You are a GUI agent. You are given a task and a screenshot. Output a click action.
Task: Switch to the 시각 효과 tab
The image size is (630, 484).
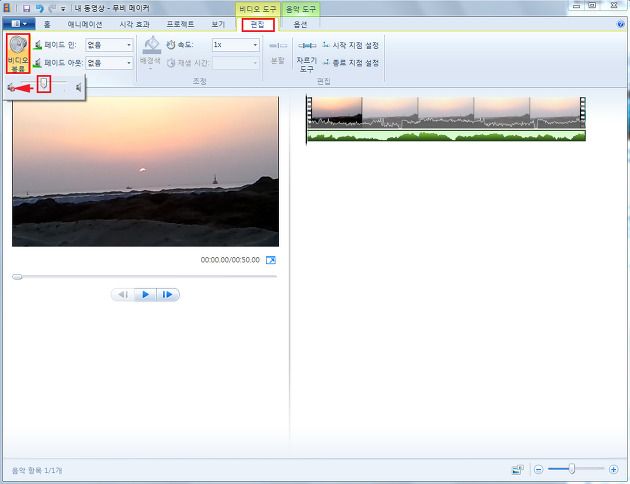pos(135,24)
